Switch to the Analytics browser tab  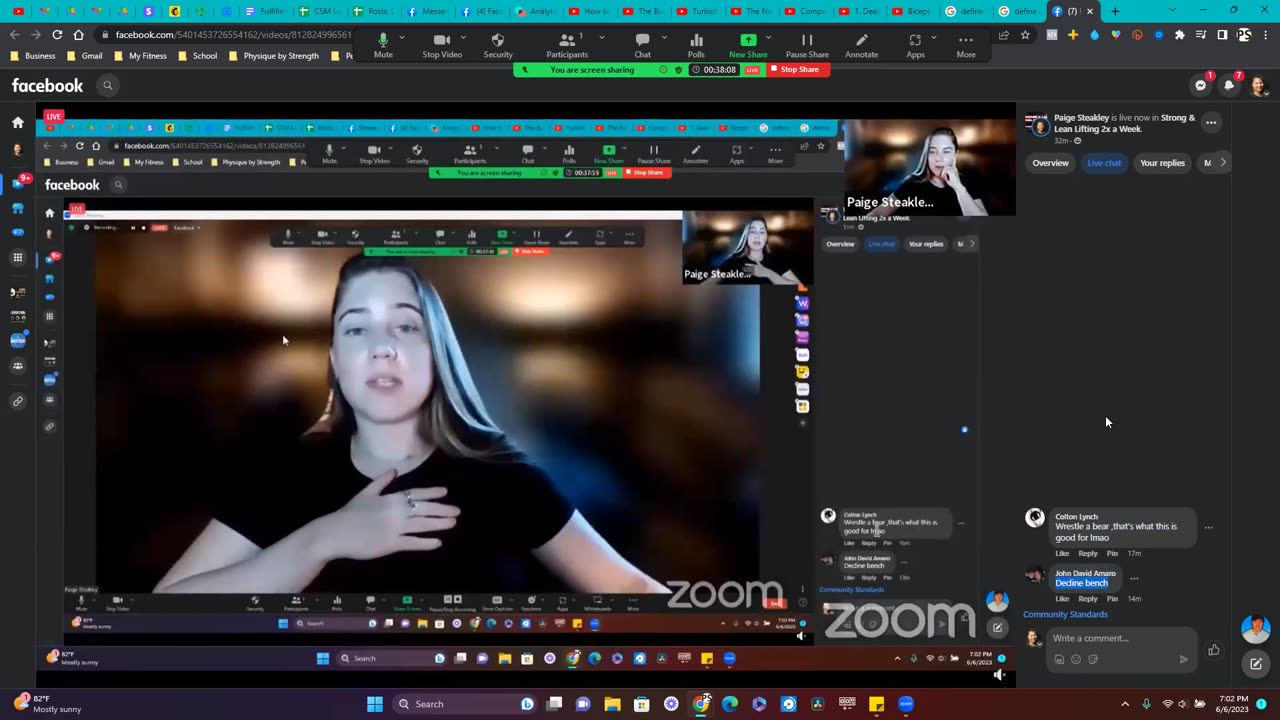tap(536, 11)
